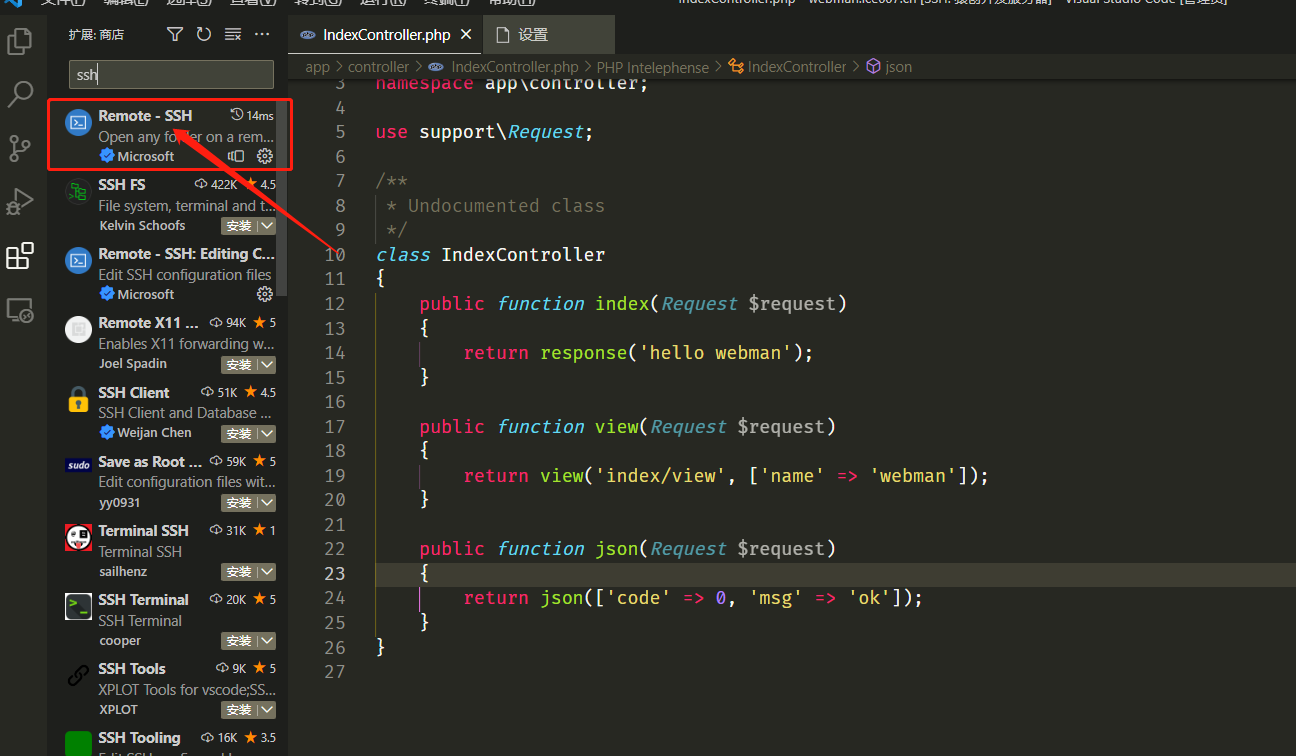The image size is (1296, 756).
Task: Expand install options for SSH FS
Action: coord(267,226)
